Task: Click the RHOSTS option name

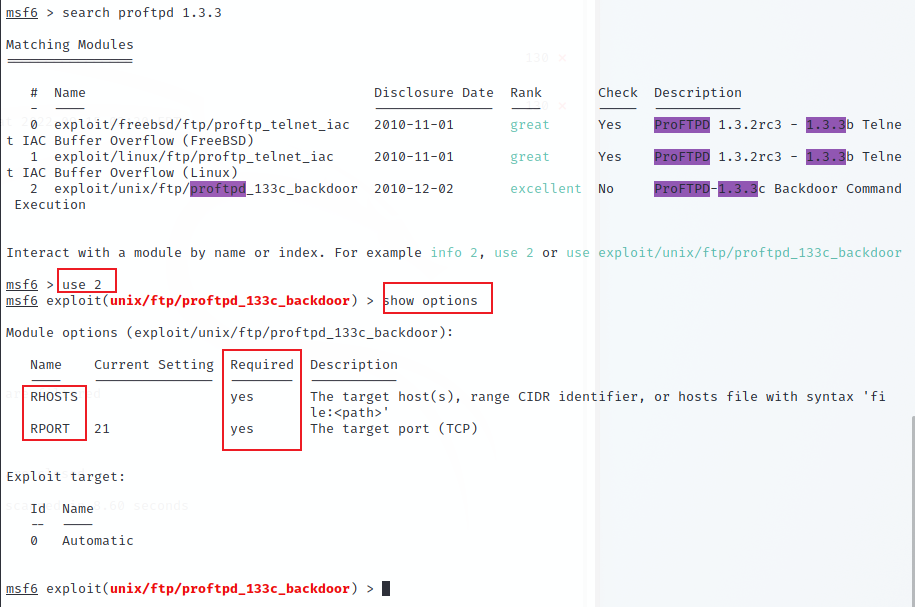Action: [54, 397]
